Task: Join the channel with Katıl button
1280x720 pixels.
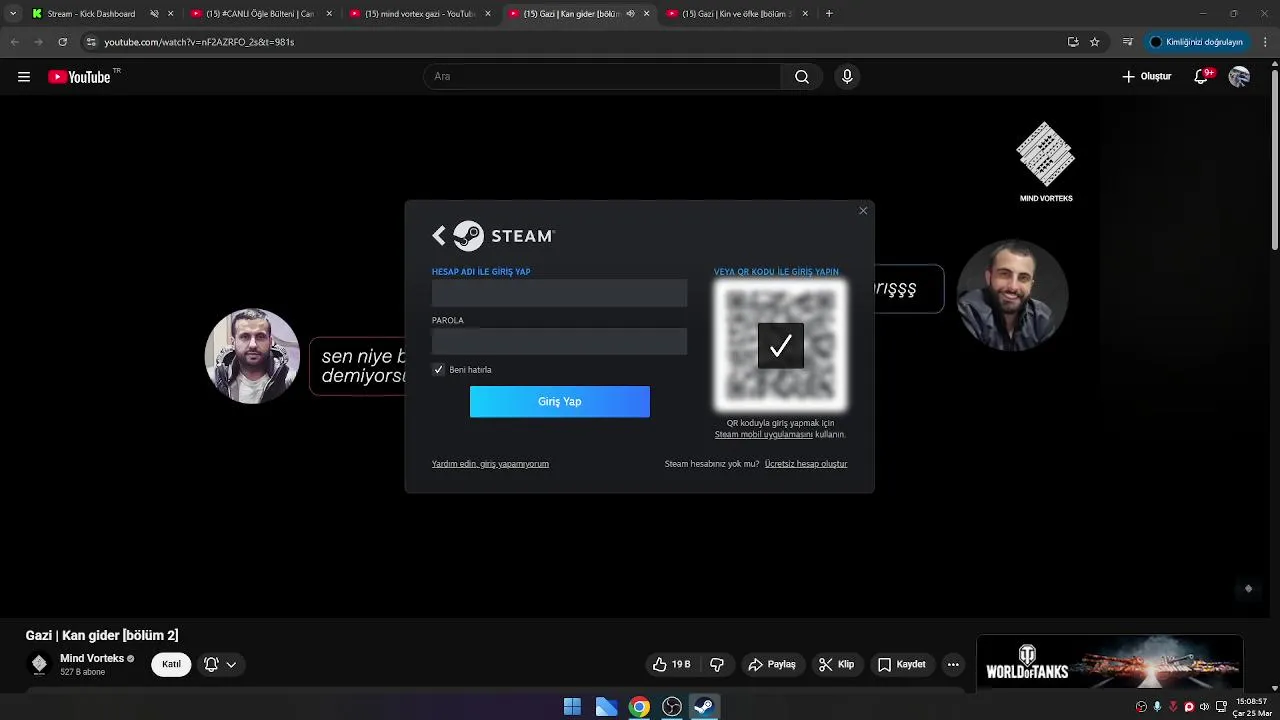Action: pos(171,664)
